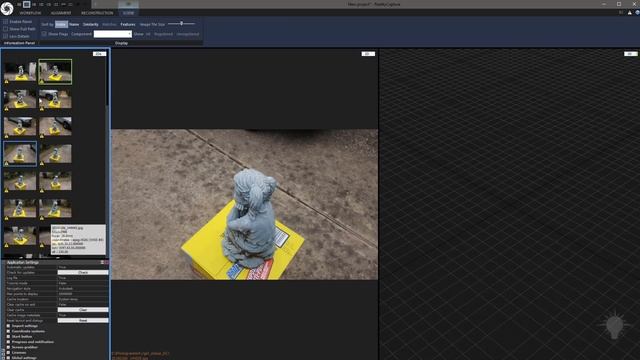
Task: Click the pin icon in Application Settings header
Action: tap(102, 262)
